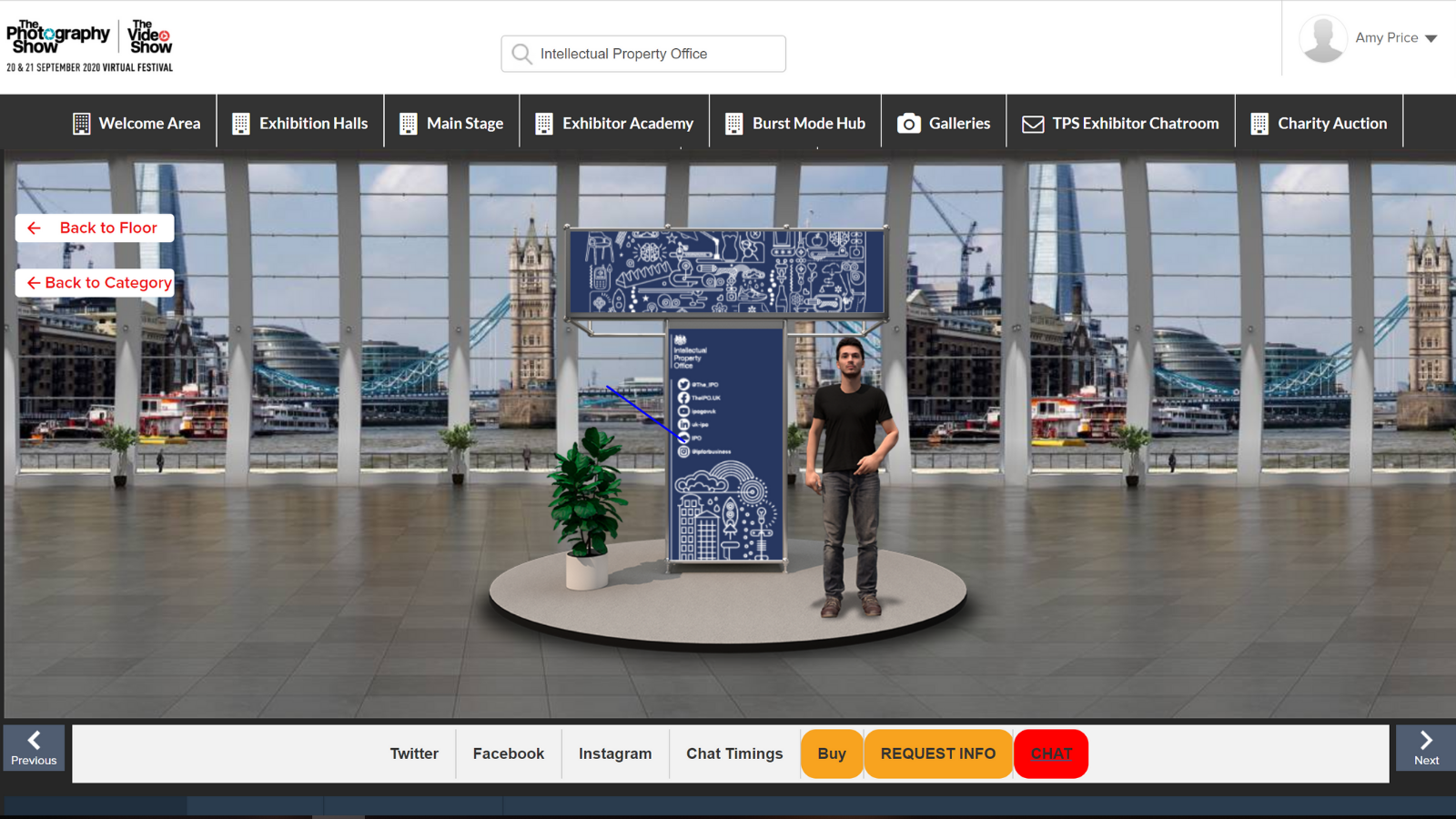Click the Exhibitor Academy building icon
The image size is (1456, 819).
(x=544, y=124)
